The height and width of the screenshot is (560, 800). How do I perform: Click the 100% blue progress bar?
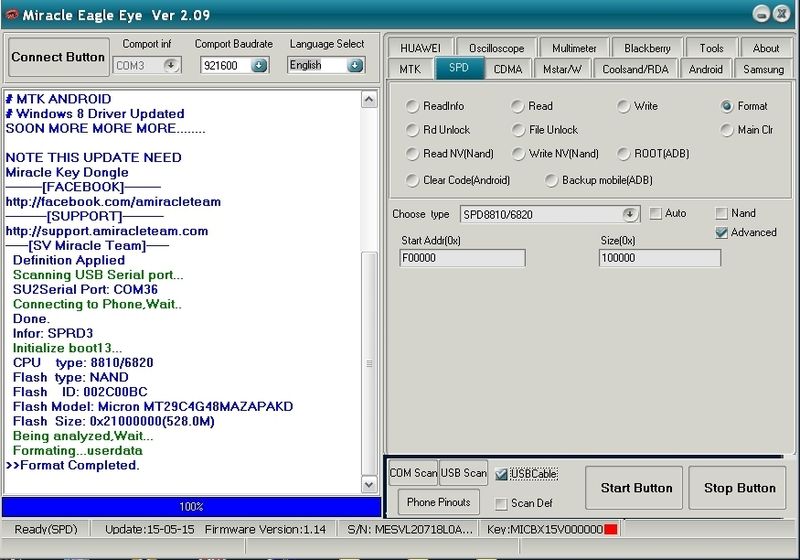click(192, 507)
